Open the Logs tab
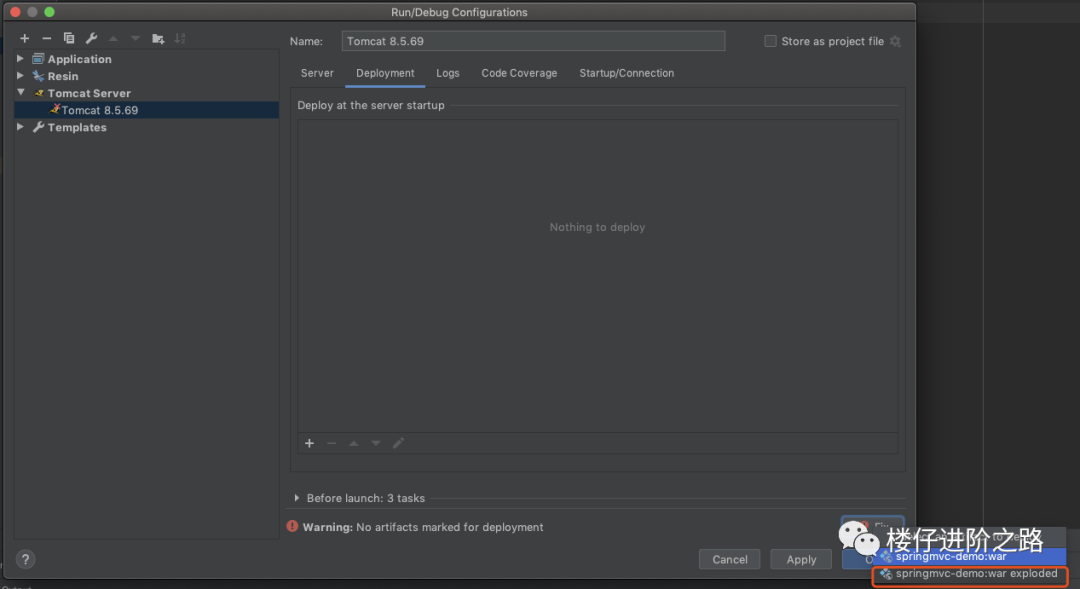 [448, 73]
